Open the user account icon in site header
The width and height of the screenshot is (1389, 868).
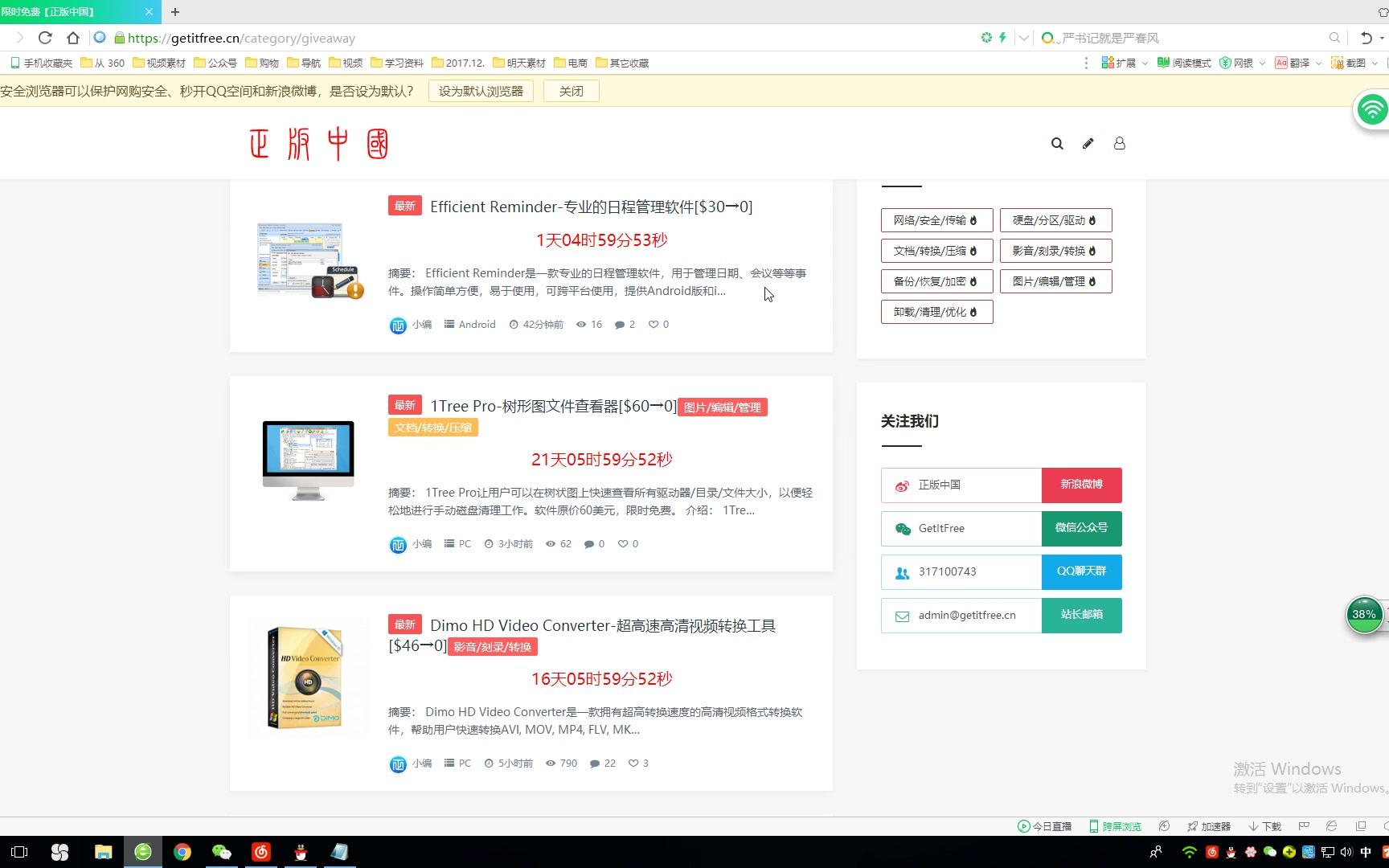[1120, 143]
